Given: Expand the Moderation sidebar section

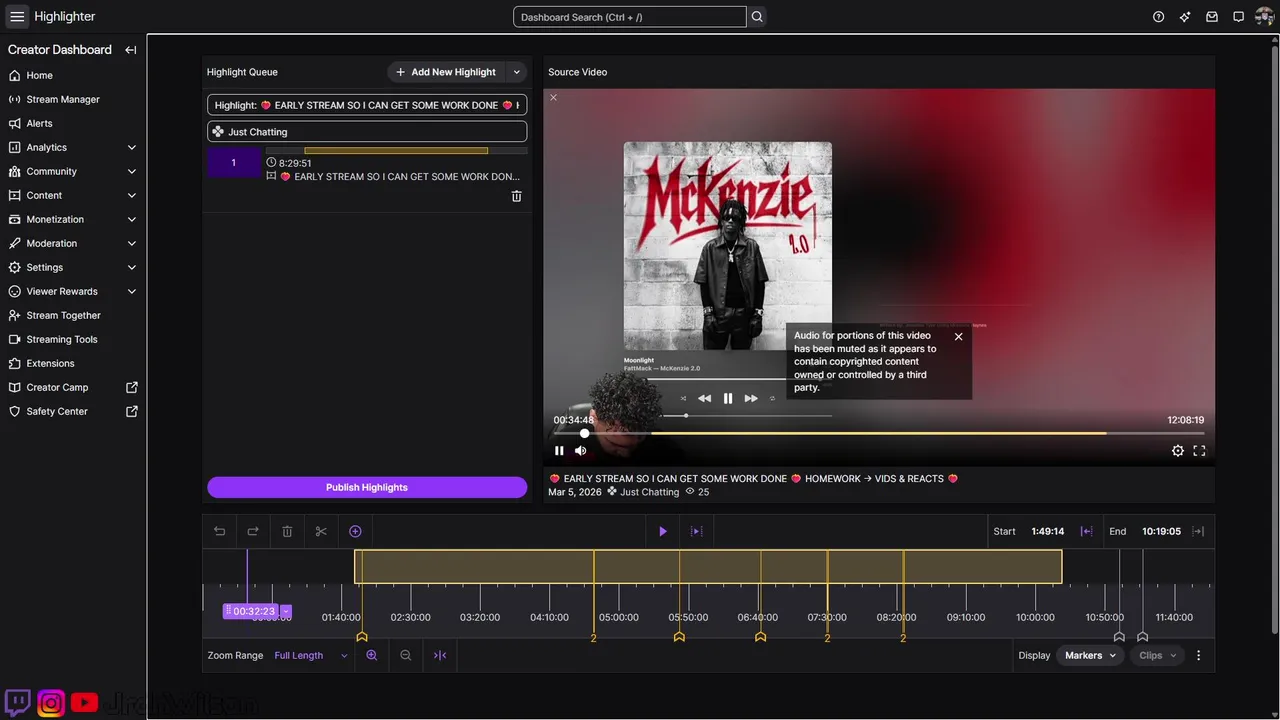Looking at the screenshot, I should 132,243.
